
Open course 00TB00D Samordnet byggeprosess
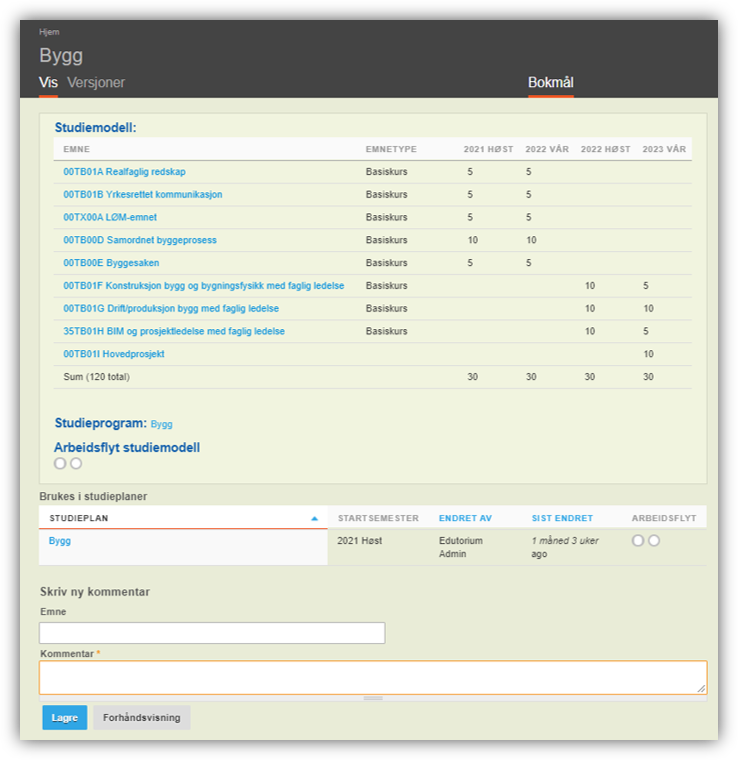pyautogui.click(x=140, y=240)
